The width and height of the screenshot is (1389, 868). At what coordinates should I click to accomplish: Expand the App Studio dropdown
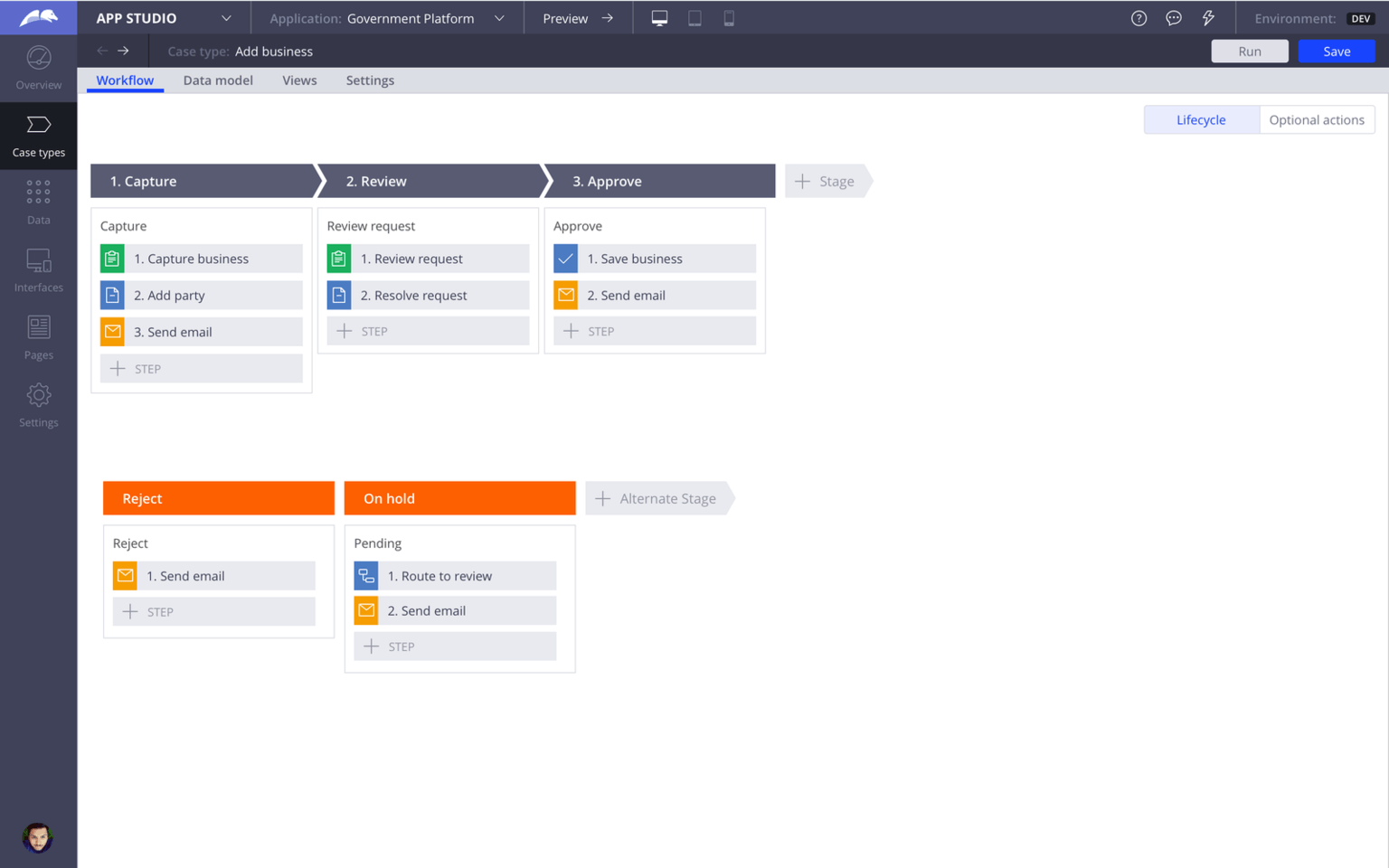pos(226,18)
